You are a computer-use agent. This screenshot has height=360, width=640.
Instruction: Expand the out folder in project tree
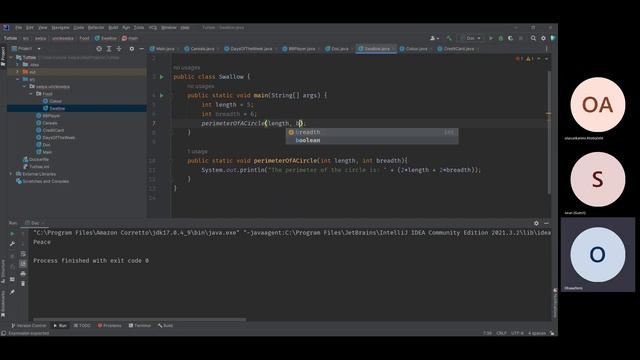[18, 72]
